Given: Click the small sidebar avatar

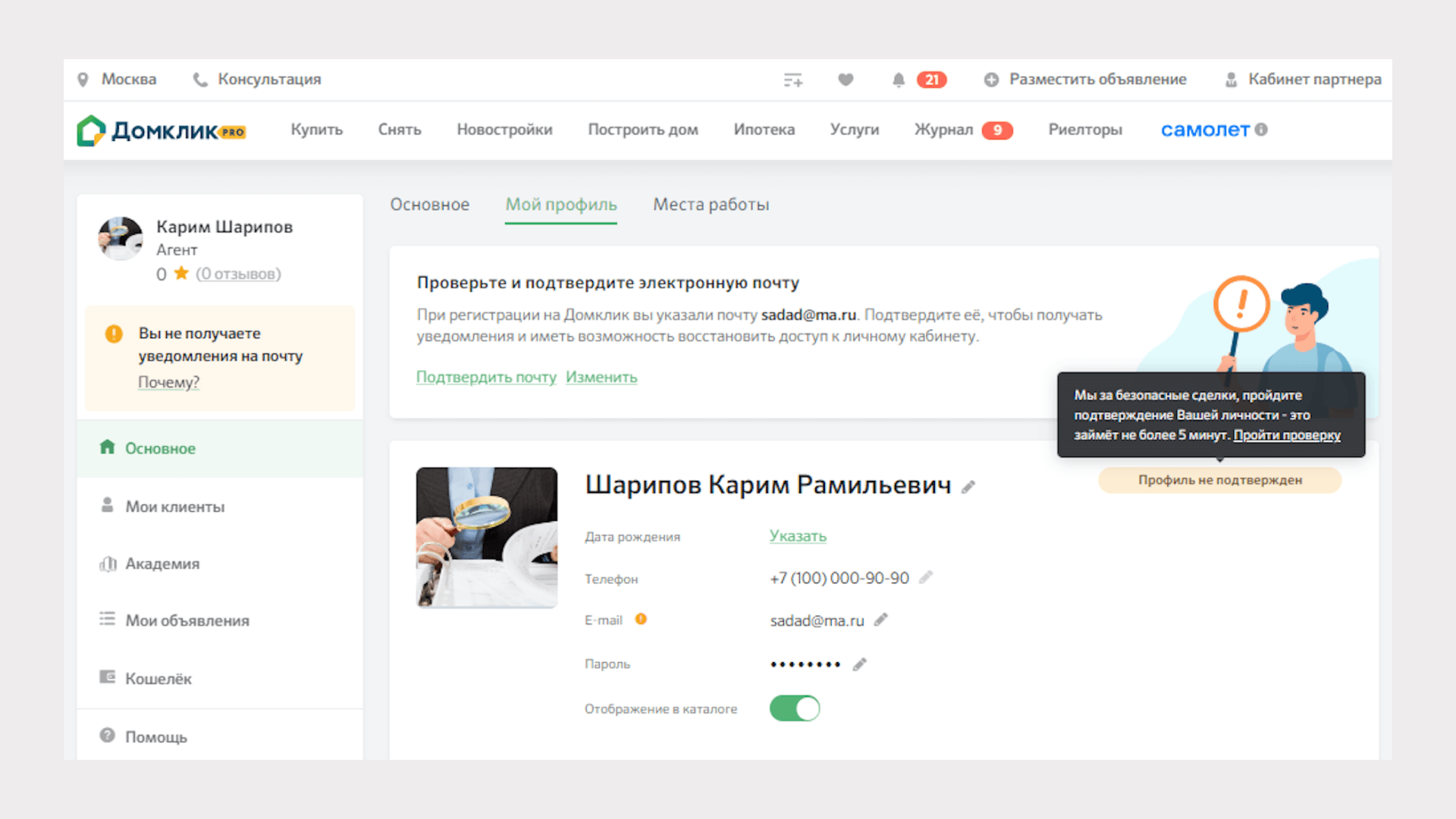Looking at the screenshot, I should [x=121, y=238].
